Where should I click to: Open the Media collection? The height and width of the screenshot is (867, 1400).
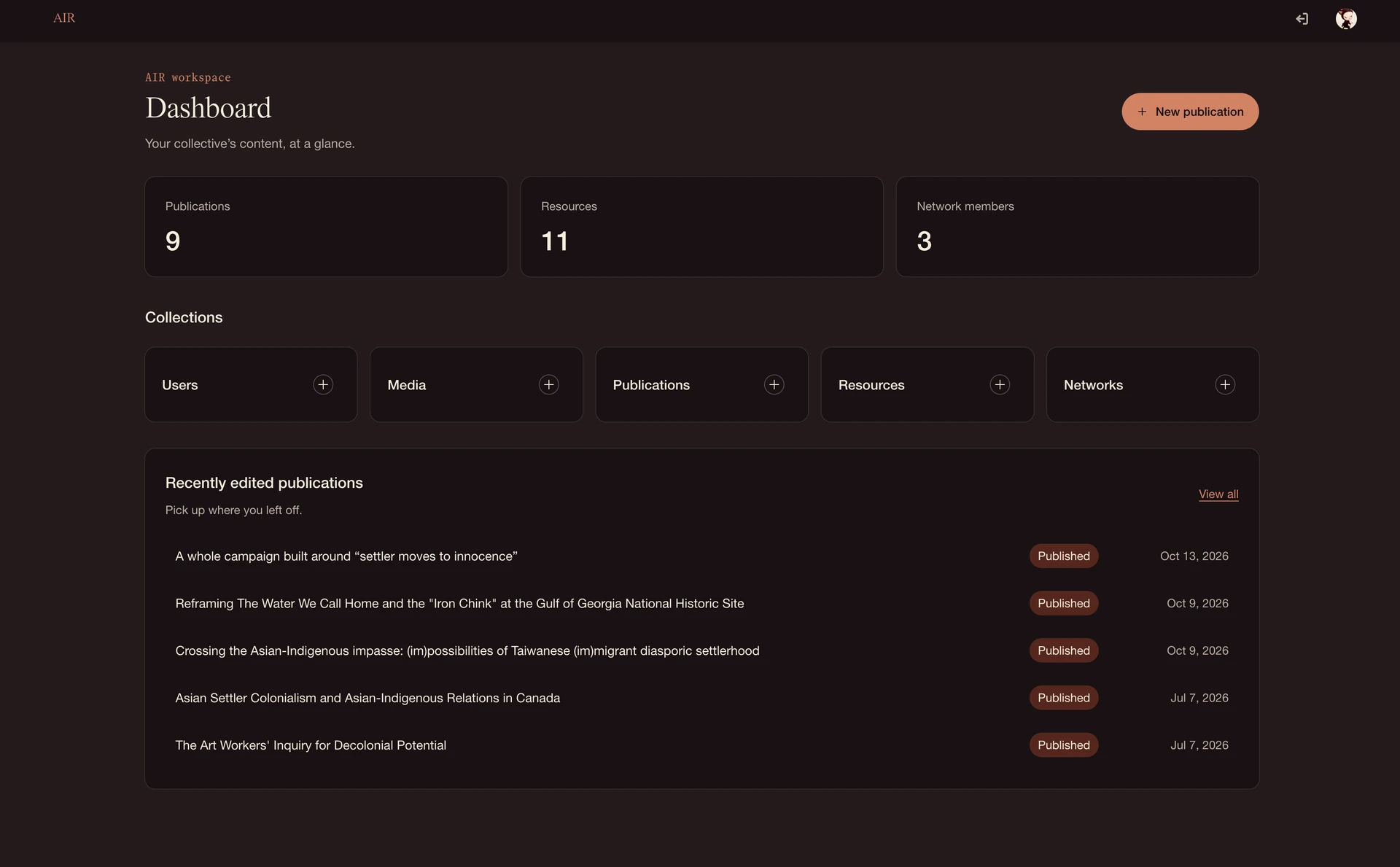476,384
